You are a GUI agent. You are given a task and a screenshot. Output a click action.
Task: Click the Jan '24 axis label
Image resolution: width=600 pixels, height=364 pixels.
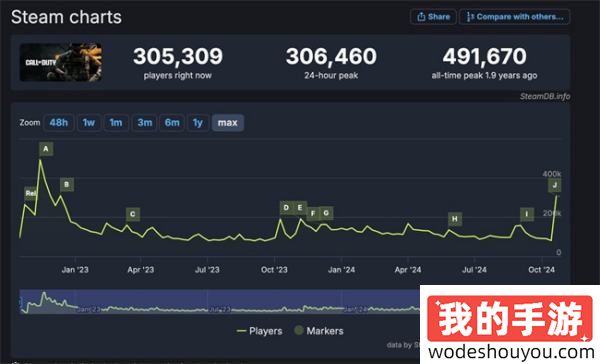pyautogui.click(x=341, y=270)
